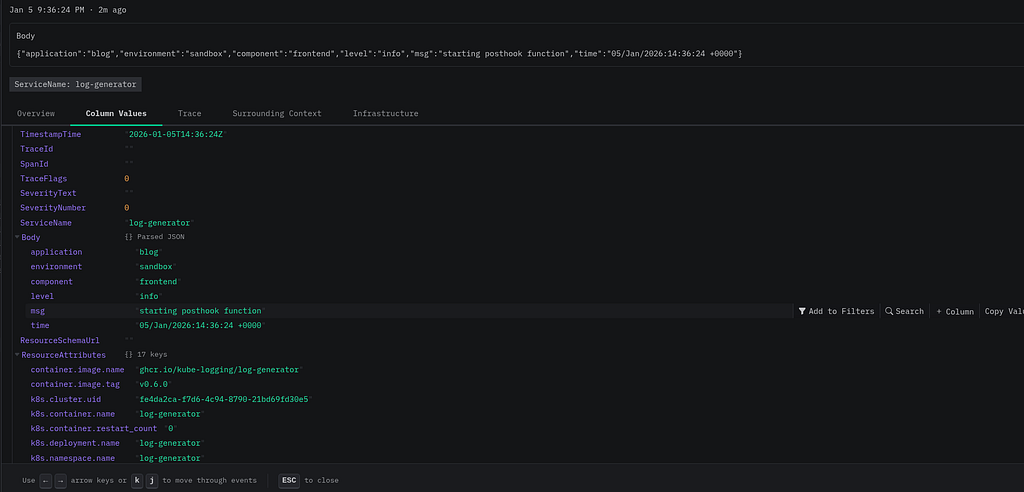Click the ESC key hint to close

pyautogui.click(x=289, y=480)
